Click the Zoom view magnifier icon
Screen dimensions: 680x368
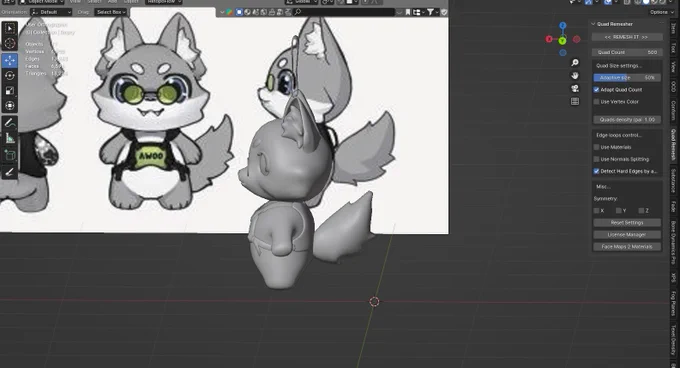point(575,63)
